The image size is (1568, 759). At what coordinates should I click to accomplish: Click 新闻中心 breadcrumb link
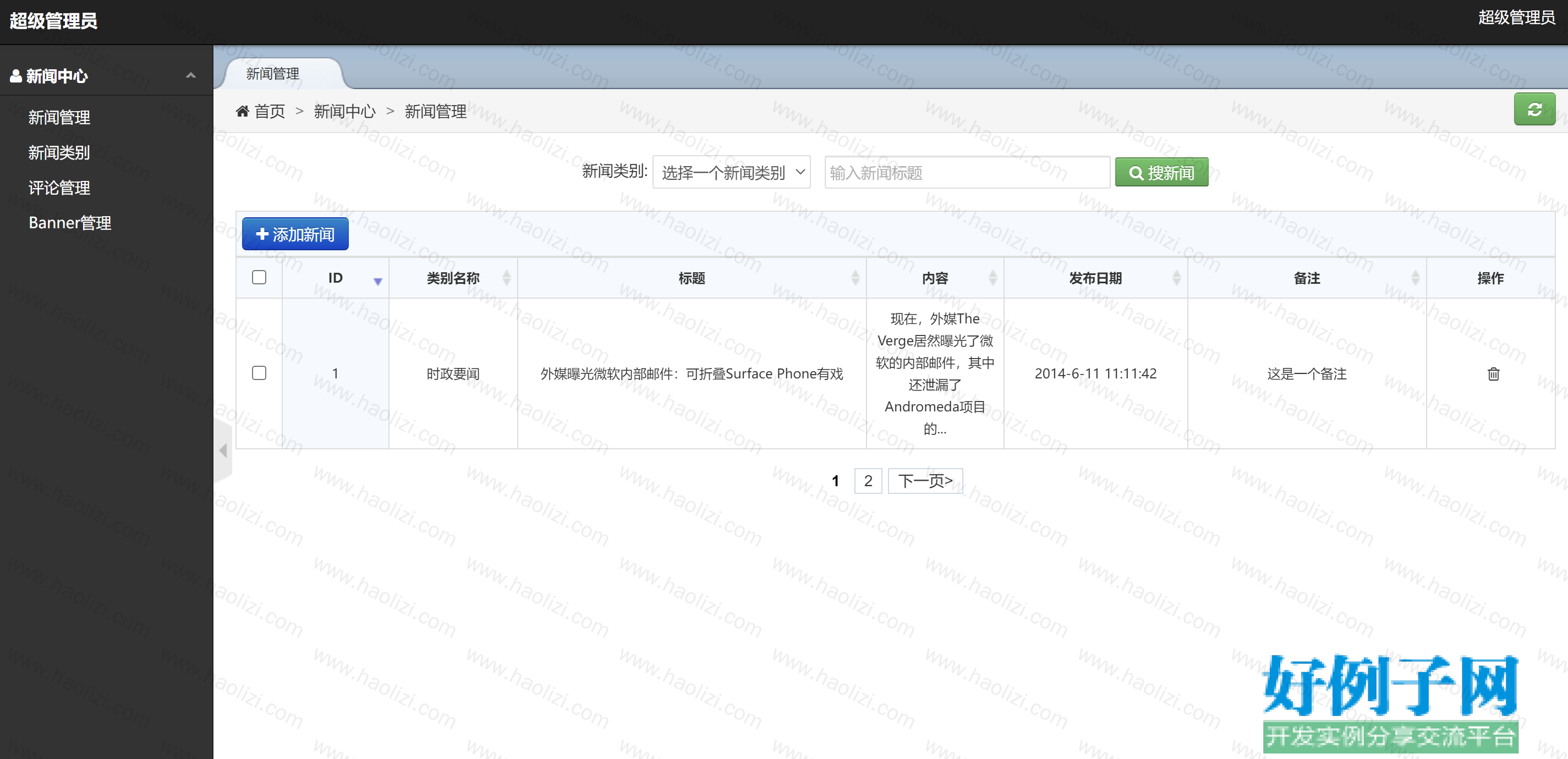point(344,112)
